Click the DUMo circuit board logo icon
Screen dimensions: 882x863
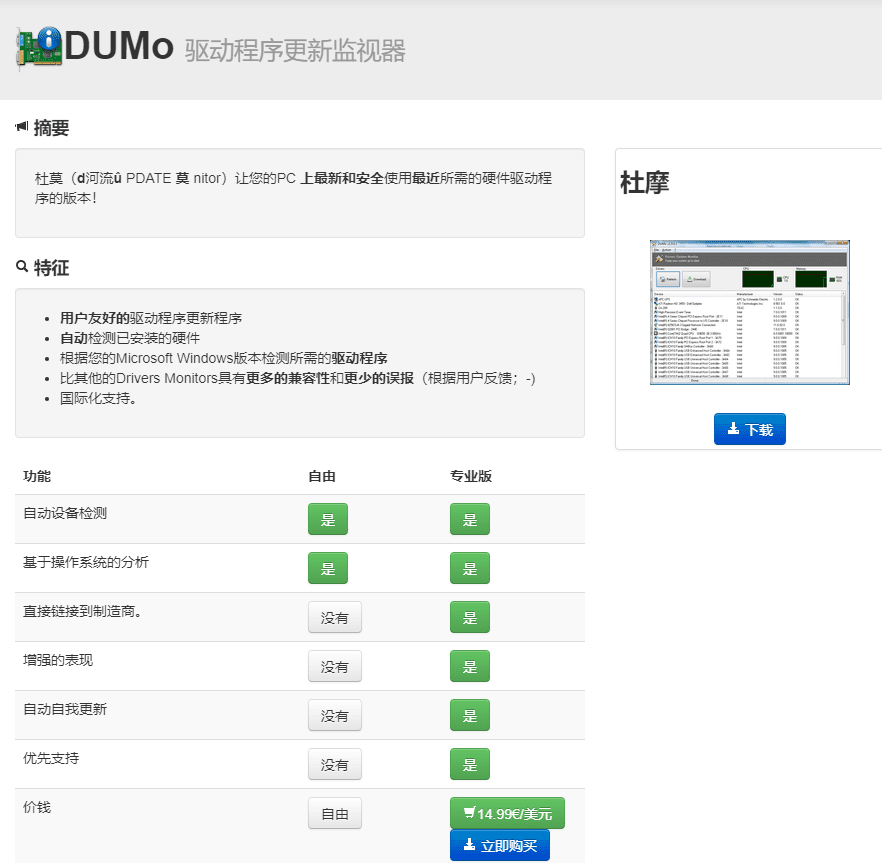pyautogui.click(x=39, y=47)
